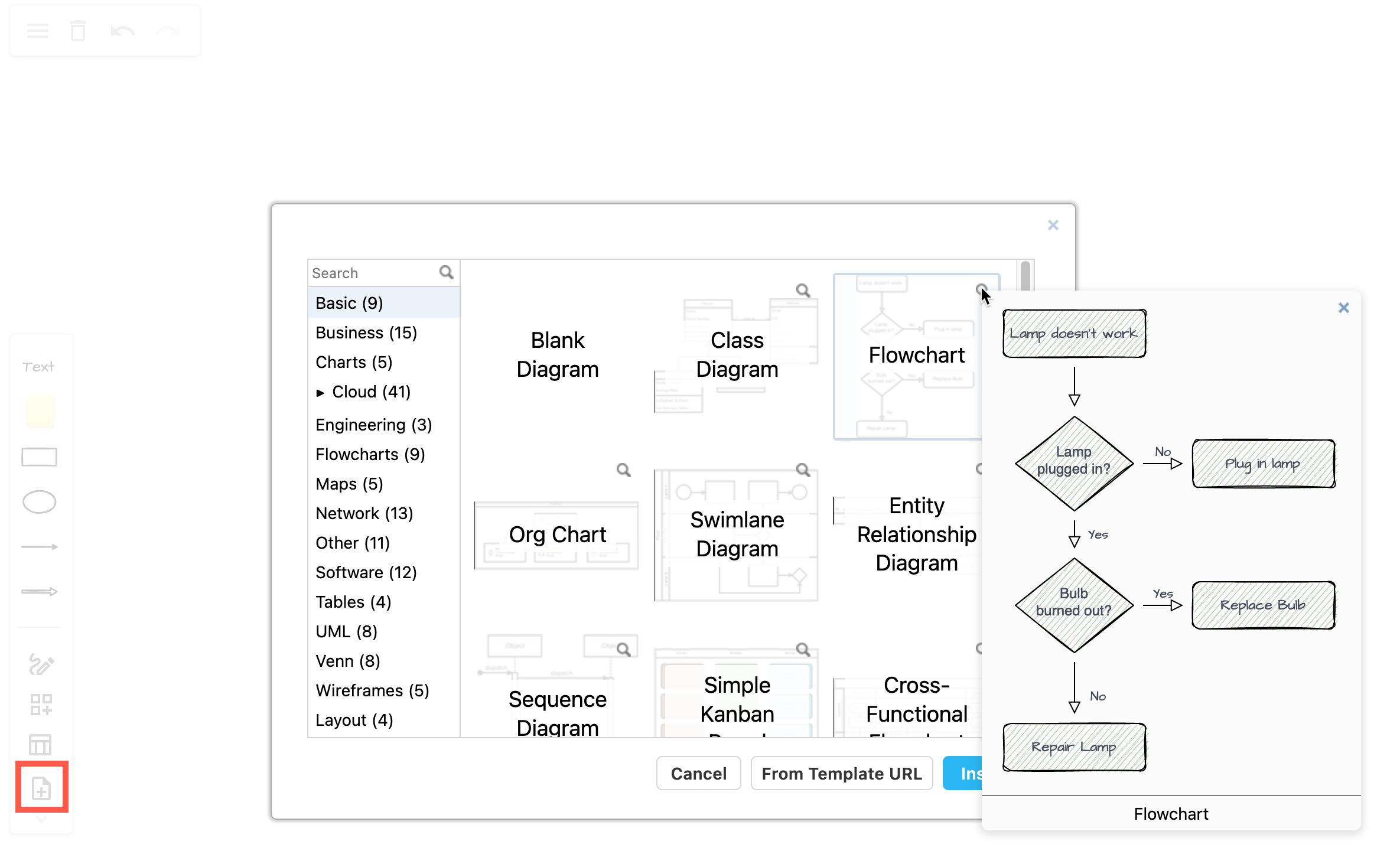Click the From Template URL button
Screen dimensions: 1400x854
(x=841, y=773)
